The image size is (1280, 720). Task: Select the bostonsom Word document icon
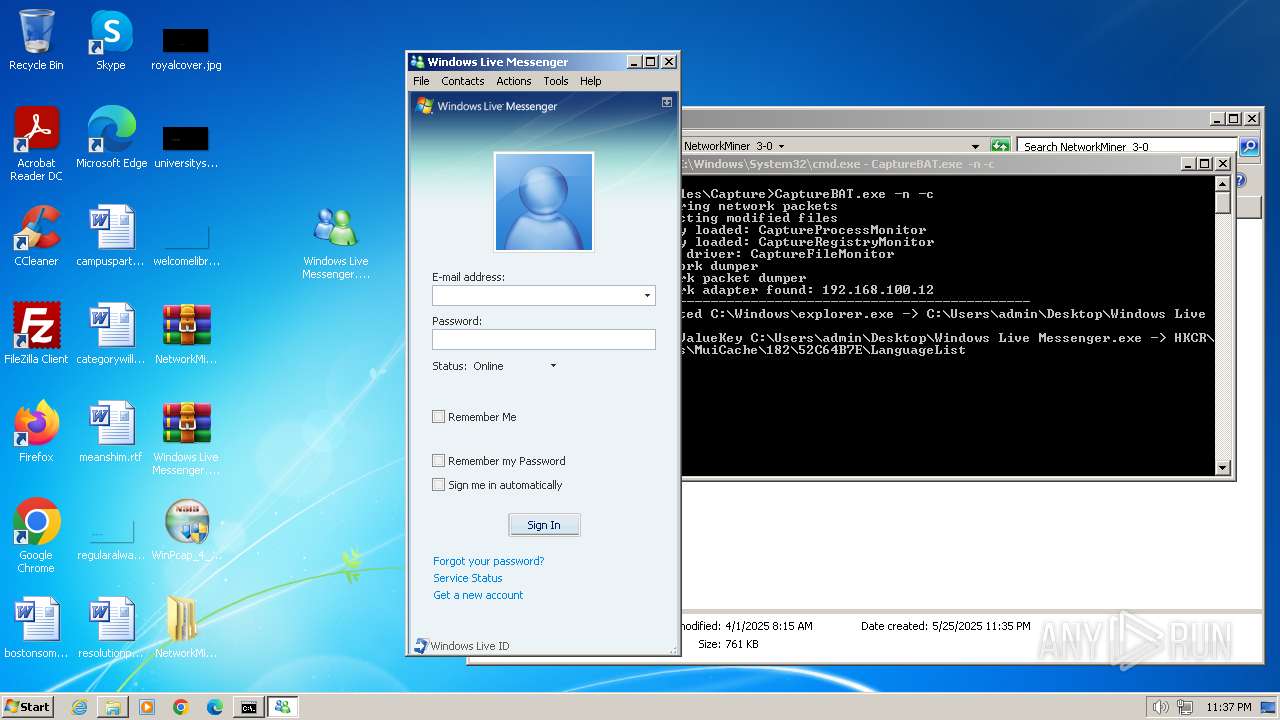click(36, 628)
